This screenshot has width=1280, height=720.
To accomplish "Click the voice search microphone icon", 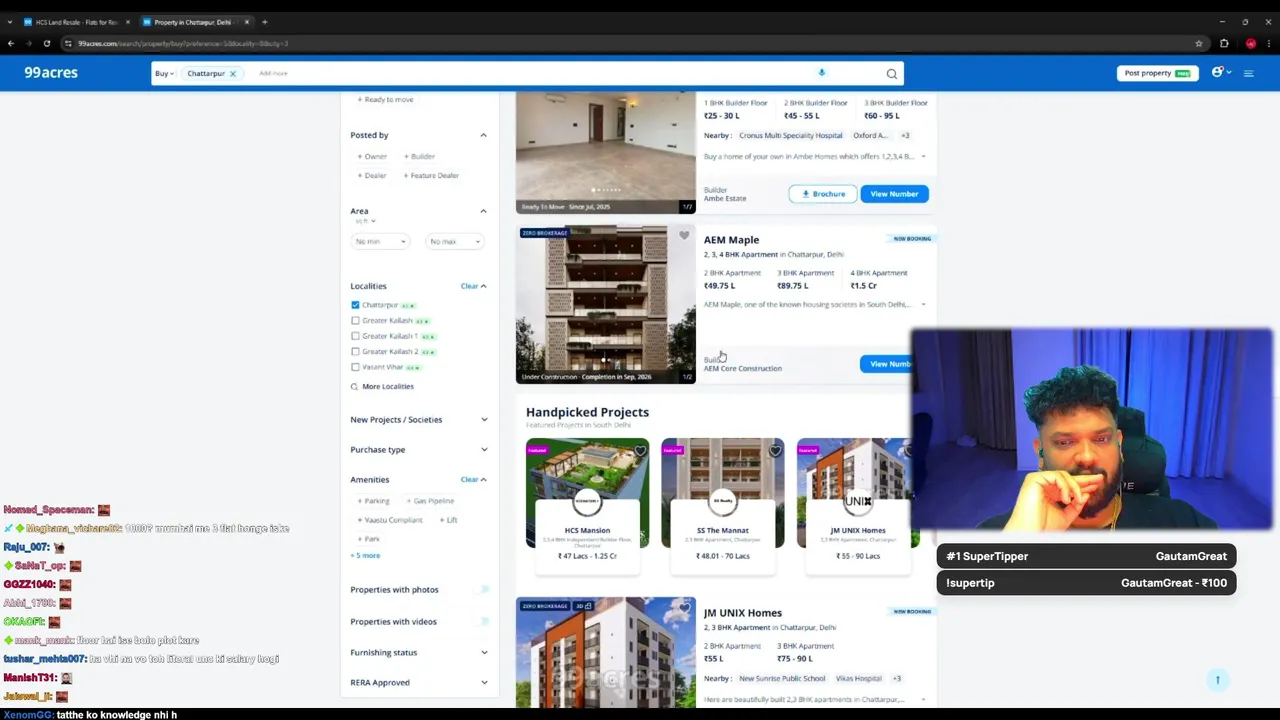I will (x=822, y=72).
